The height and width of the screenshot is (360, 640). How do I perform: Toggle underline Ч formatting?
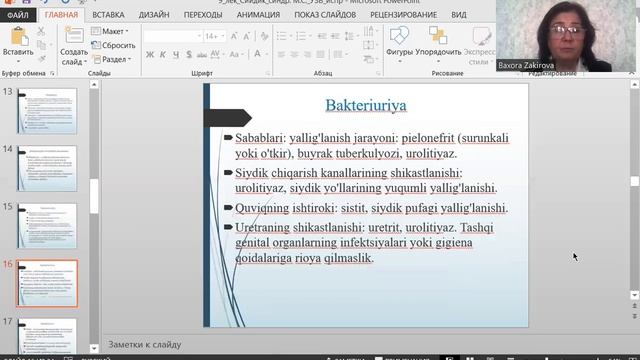(176, 54)
